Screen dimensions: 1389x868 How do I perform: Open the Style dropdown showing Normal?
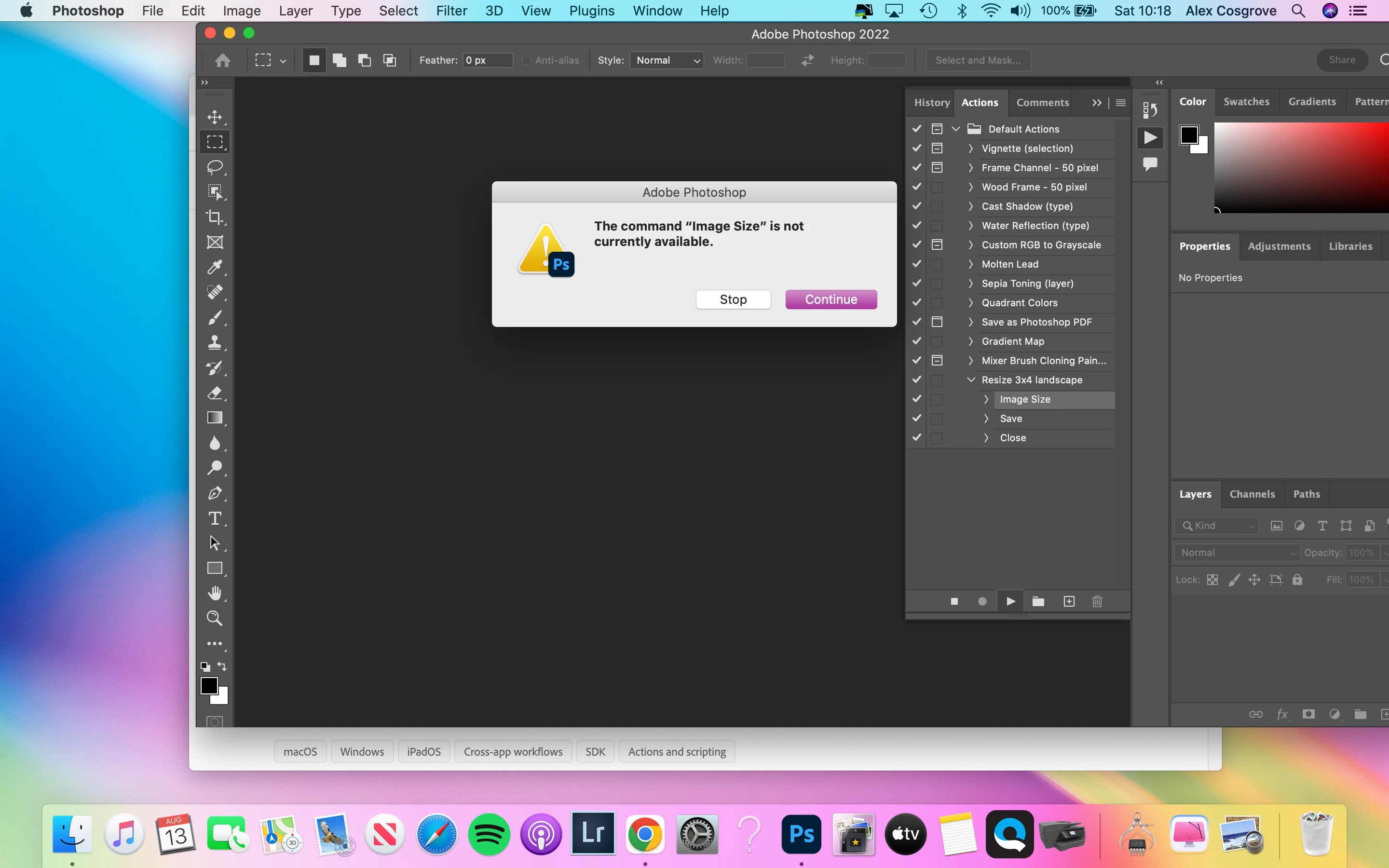point(667,60)
